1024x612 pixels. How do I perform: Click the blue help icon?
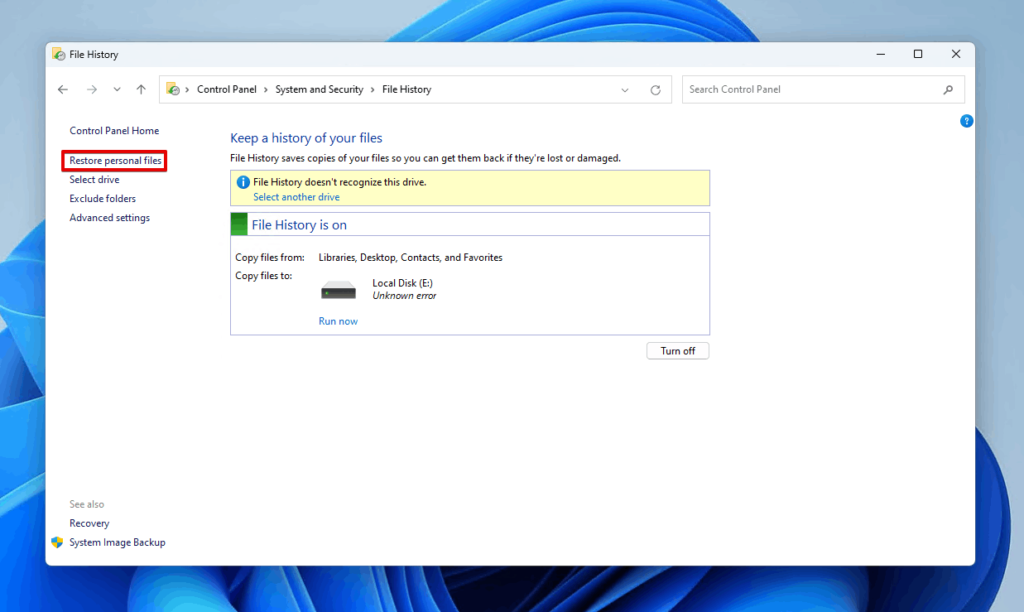click(966, 120)
